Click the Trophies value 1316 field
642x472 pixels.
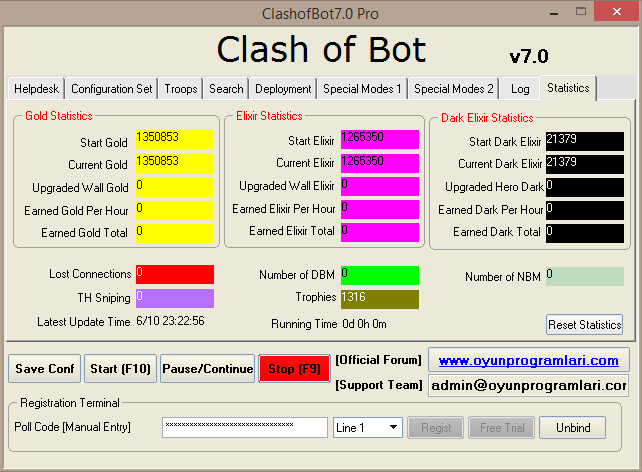pos(380,299)
